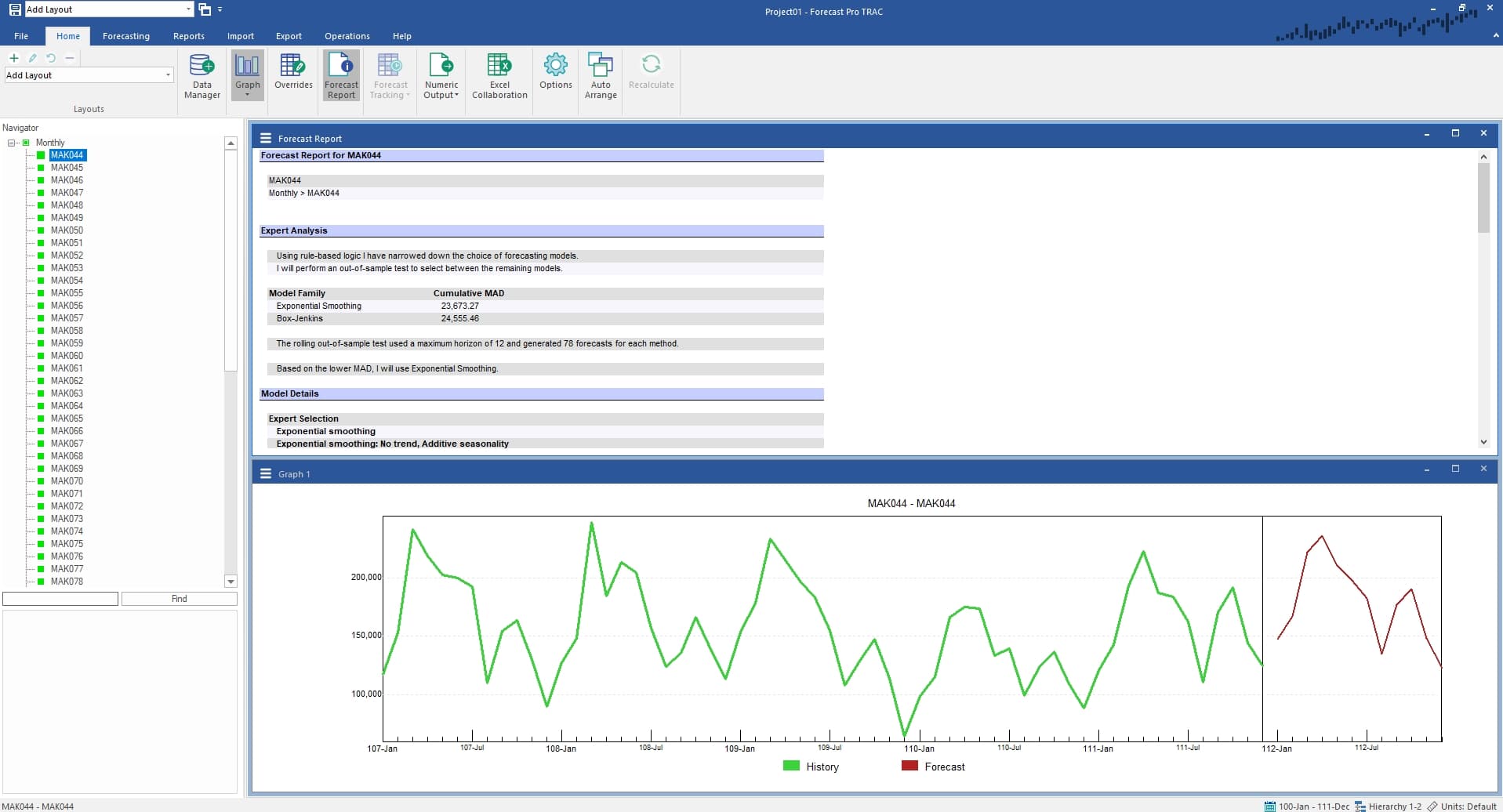Image resolution: width=1503 pixels, height=812 pixels.
Task: Click in the search field above Find
Action: click(60, 598)
